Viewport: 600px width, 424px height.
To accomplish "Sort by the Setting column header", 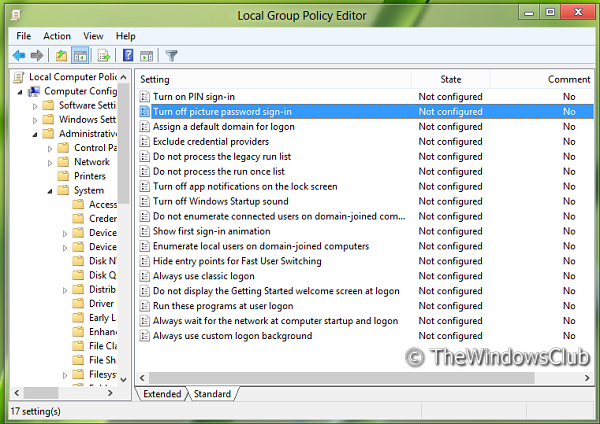I will (x=274, y=79).
